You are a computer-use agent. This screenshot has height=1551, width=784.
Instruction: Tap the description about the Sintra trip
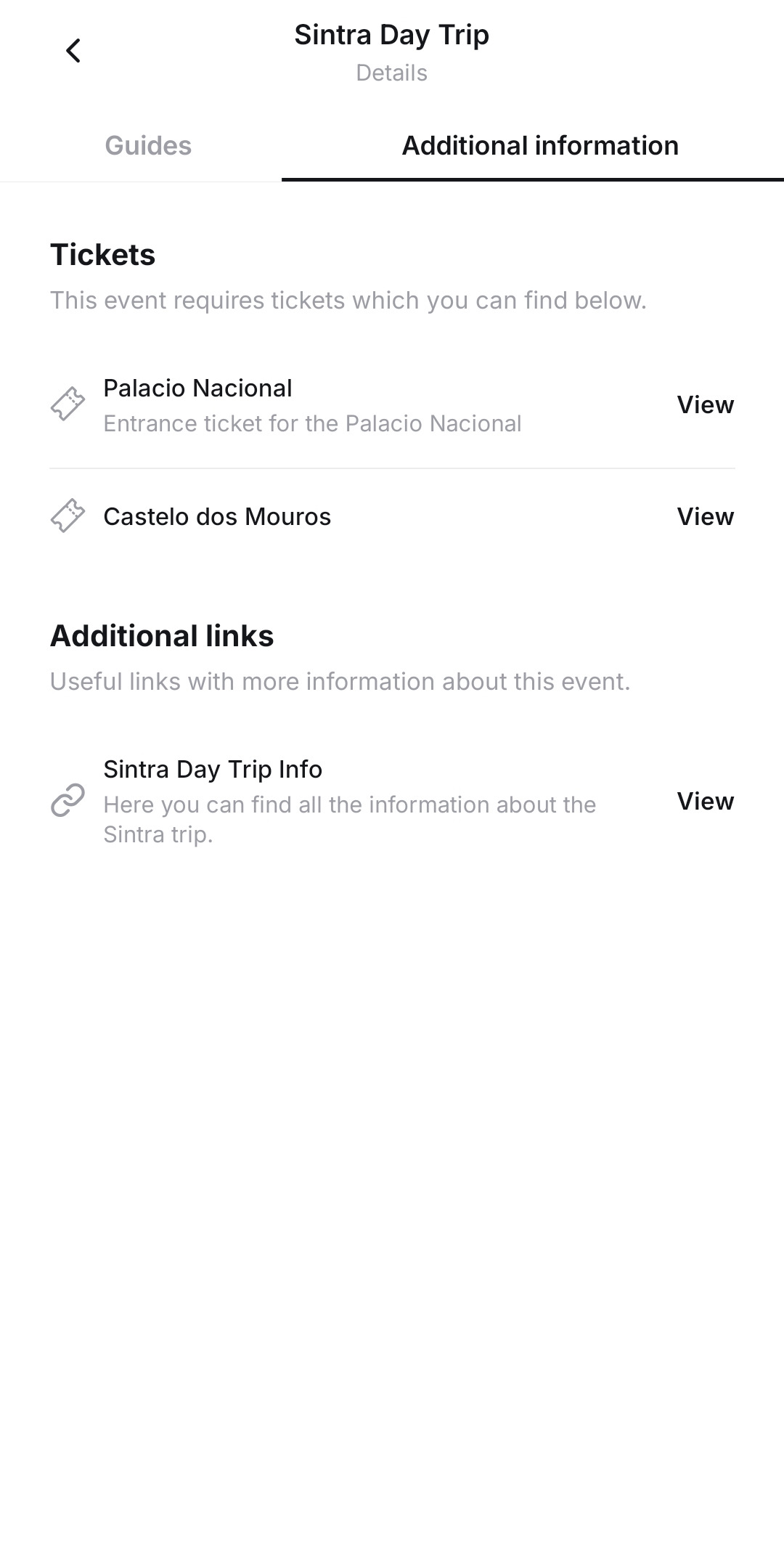coord(350,820)
